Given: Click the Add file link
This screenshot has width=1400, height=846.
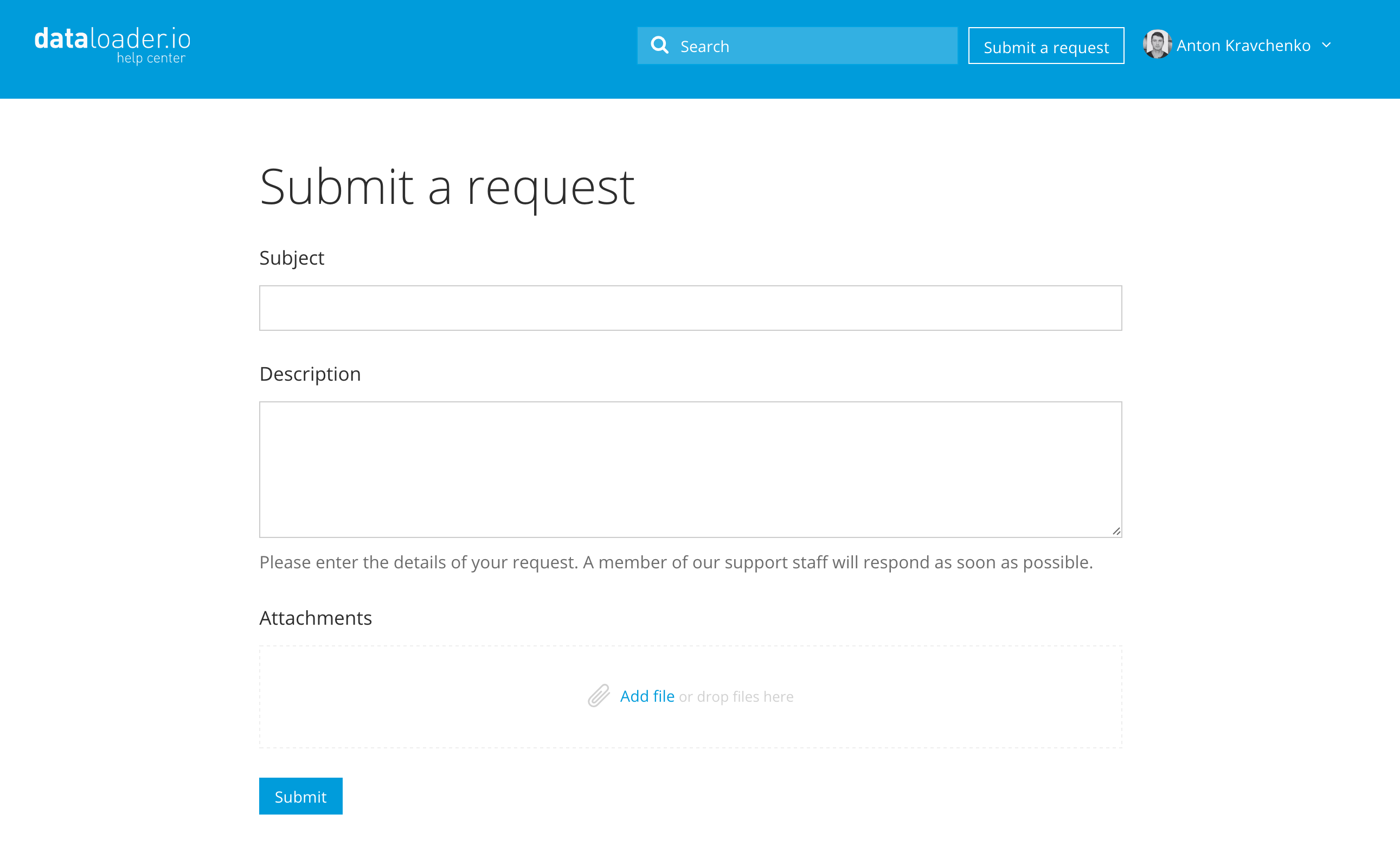Looking at the screenshot, I should pyautogui.click(x=647, y=696).
